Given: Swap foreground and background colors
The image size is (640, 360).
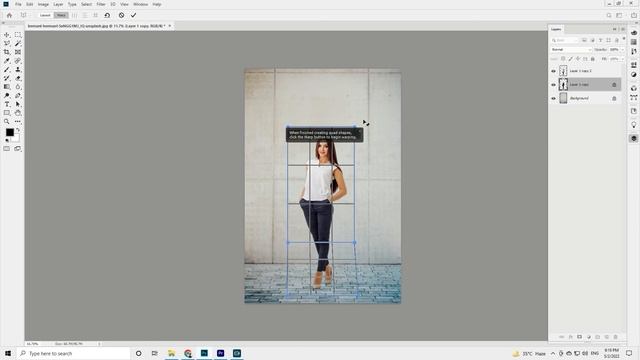Looking at the screenshot, I should (x=18, y=130).
